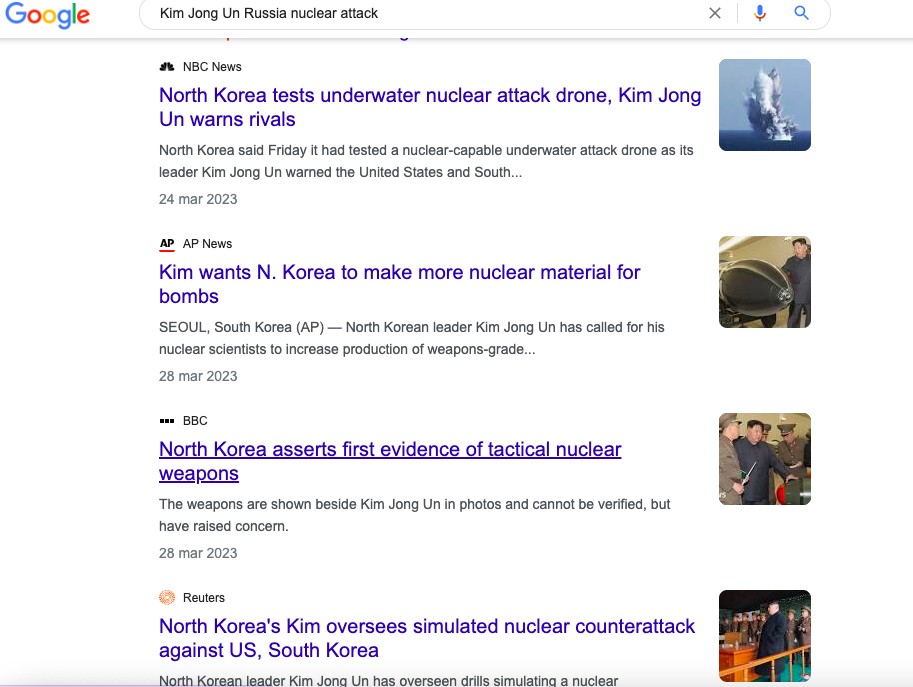
Task: Click the '24 mar 2023' date
Action: pyautogui.click(x=198, y=199)
